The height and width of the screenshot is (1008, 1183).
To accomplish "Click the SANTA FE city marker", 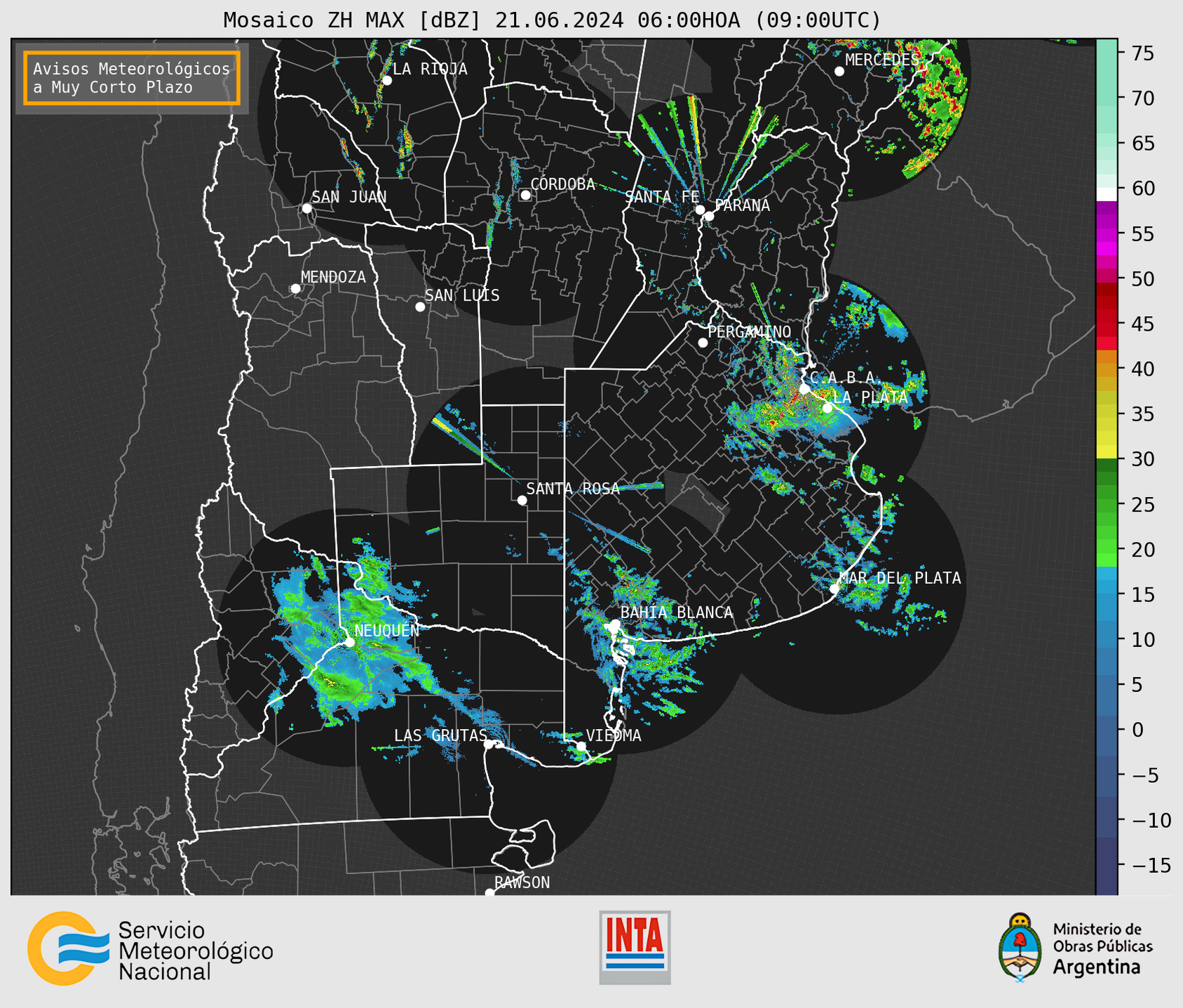I will [700, 210].
